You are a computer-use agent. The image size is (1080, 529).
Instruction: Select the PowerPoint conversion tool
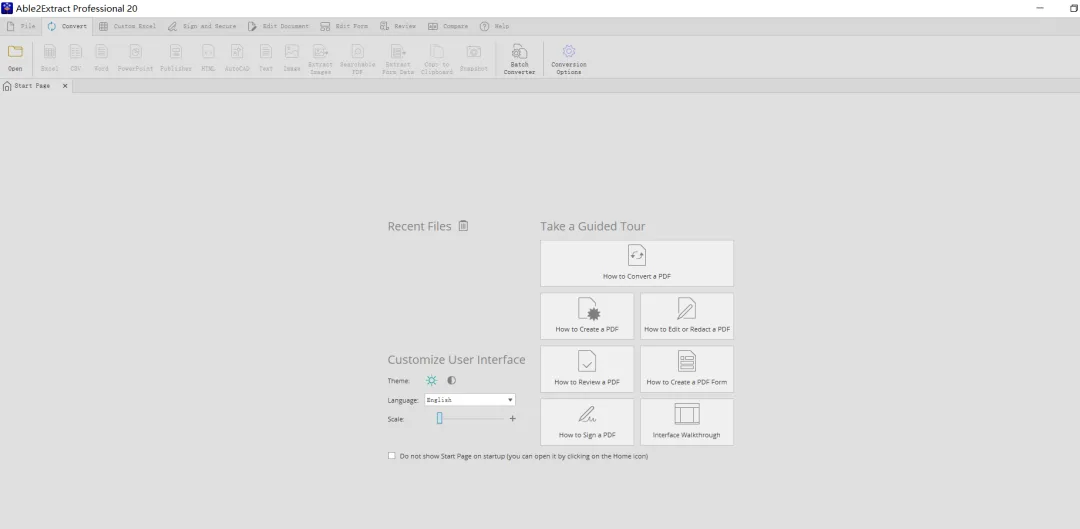click(x=136, y=58)
